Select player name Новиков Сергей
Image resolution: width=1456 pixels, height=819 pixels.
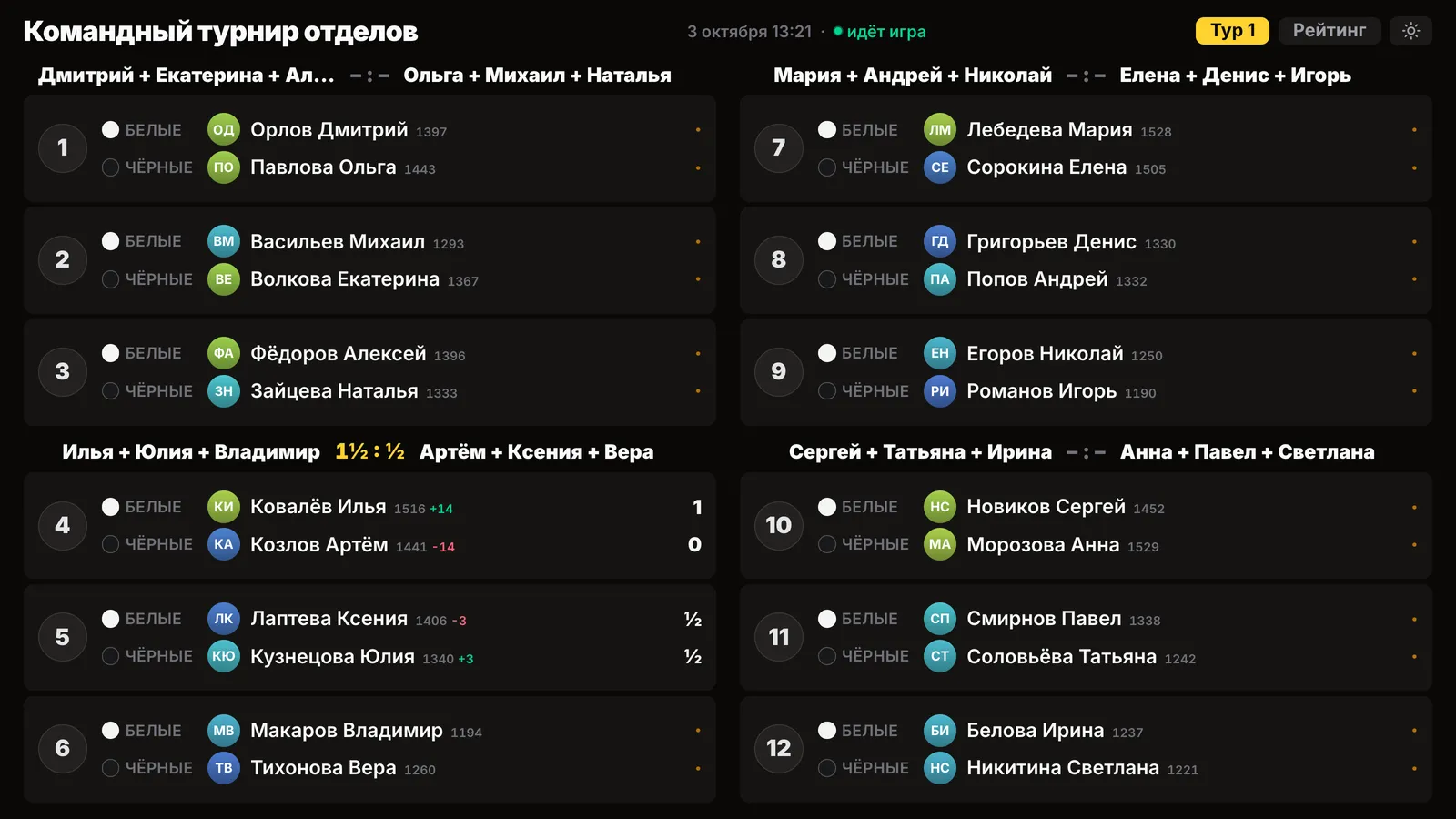click(1046, 507)
